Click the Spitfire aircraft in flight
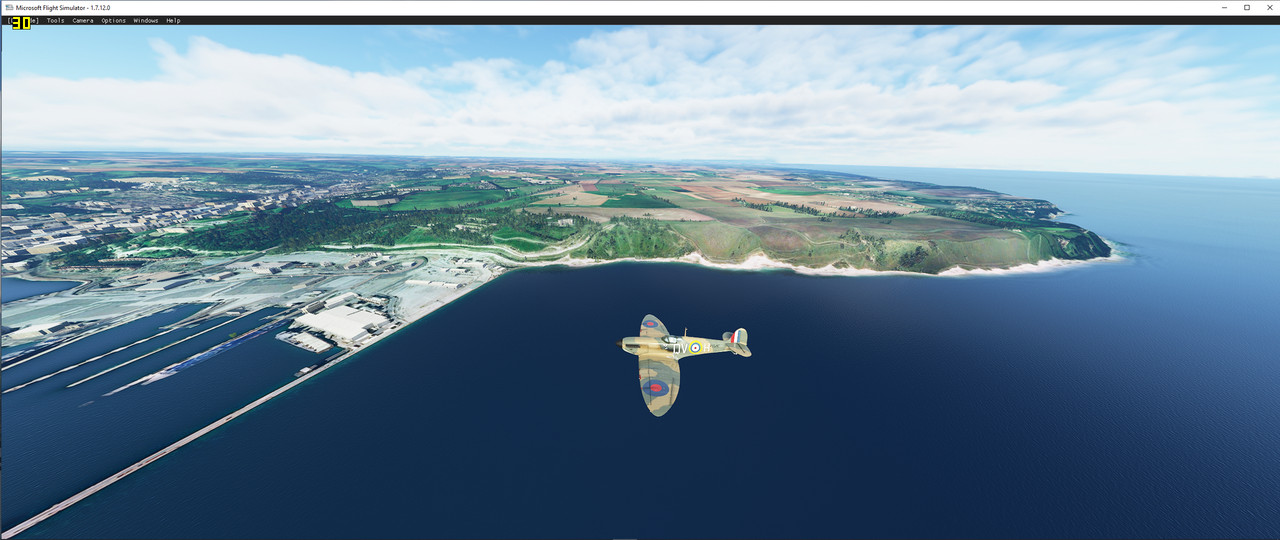The height and width of the screenshot is (540, 1280). (x=682, y=363)
